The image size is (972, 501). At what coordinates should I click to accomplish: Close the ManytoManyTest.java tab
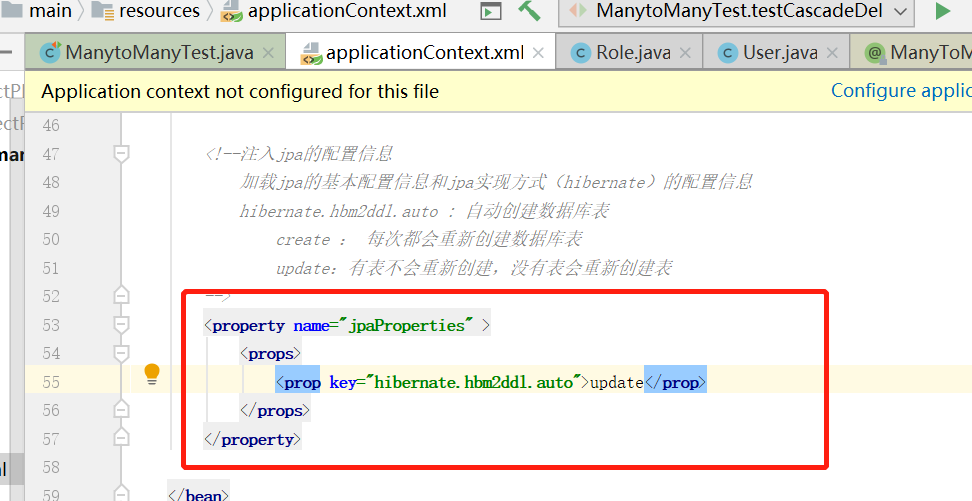268,53
